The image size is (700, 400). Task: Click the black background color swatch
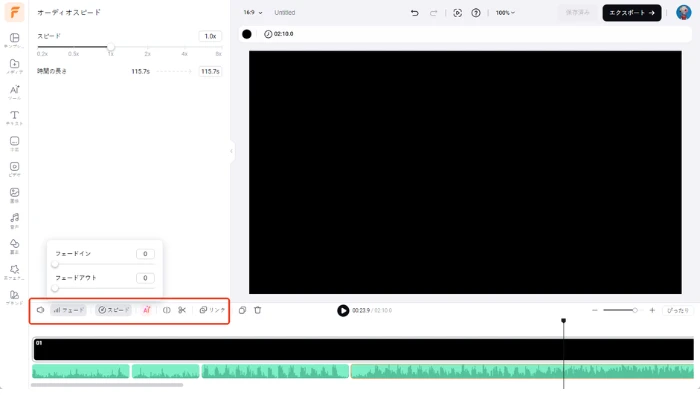(x=247, y=34)
